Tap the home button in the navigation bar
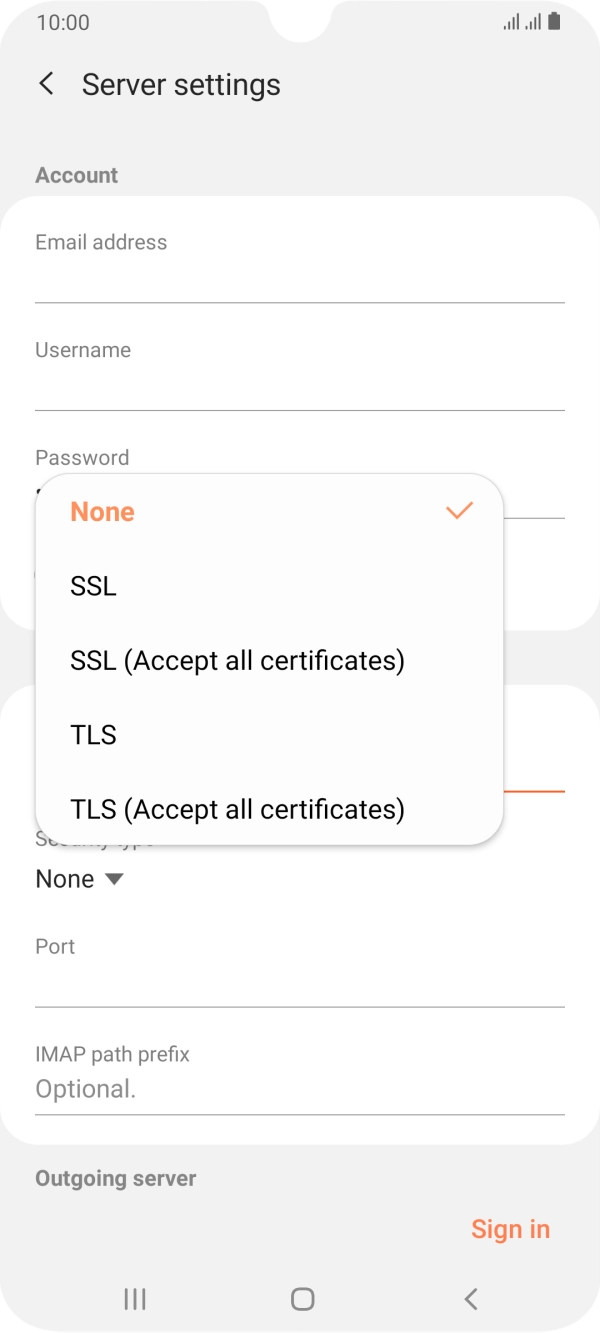The image size is (600, 1333). point(300,1299)
